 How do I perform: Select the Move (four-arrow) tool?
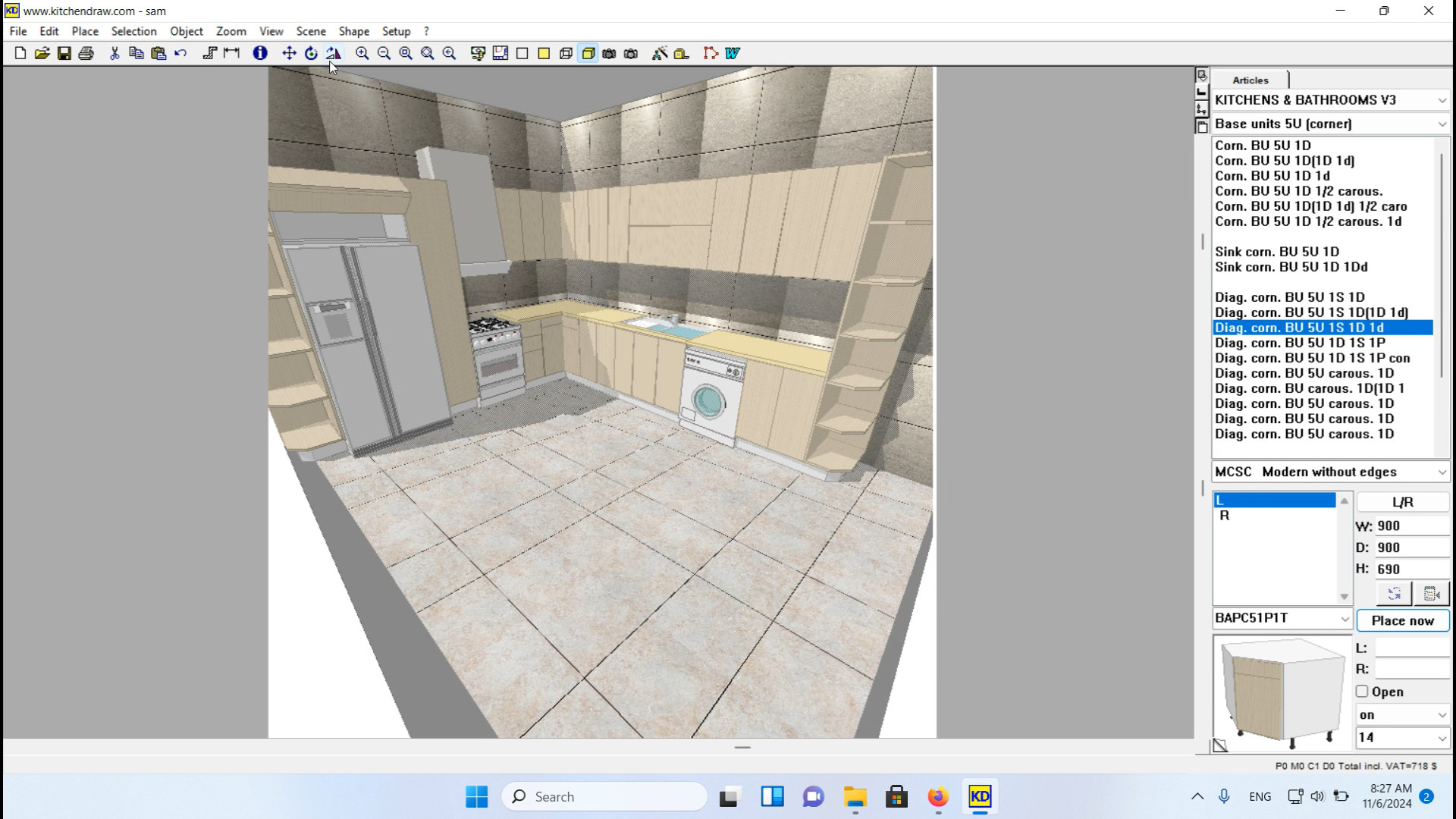point(289,53)
